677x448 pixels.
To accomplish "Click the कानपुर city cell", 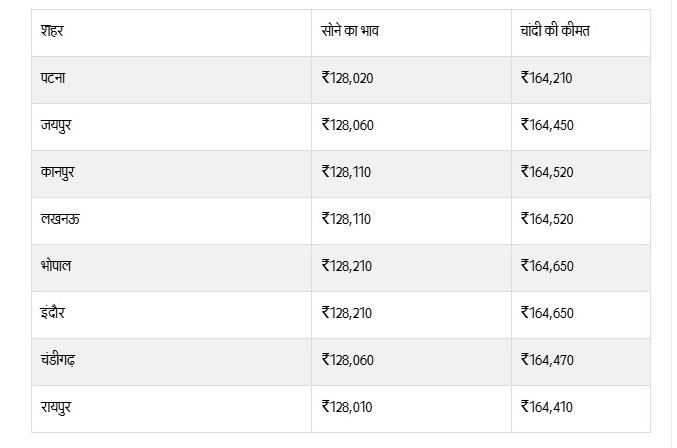I will 58,172.
